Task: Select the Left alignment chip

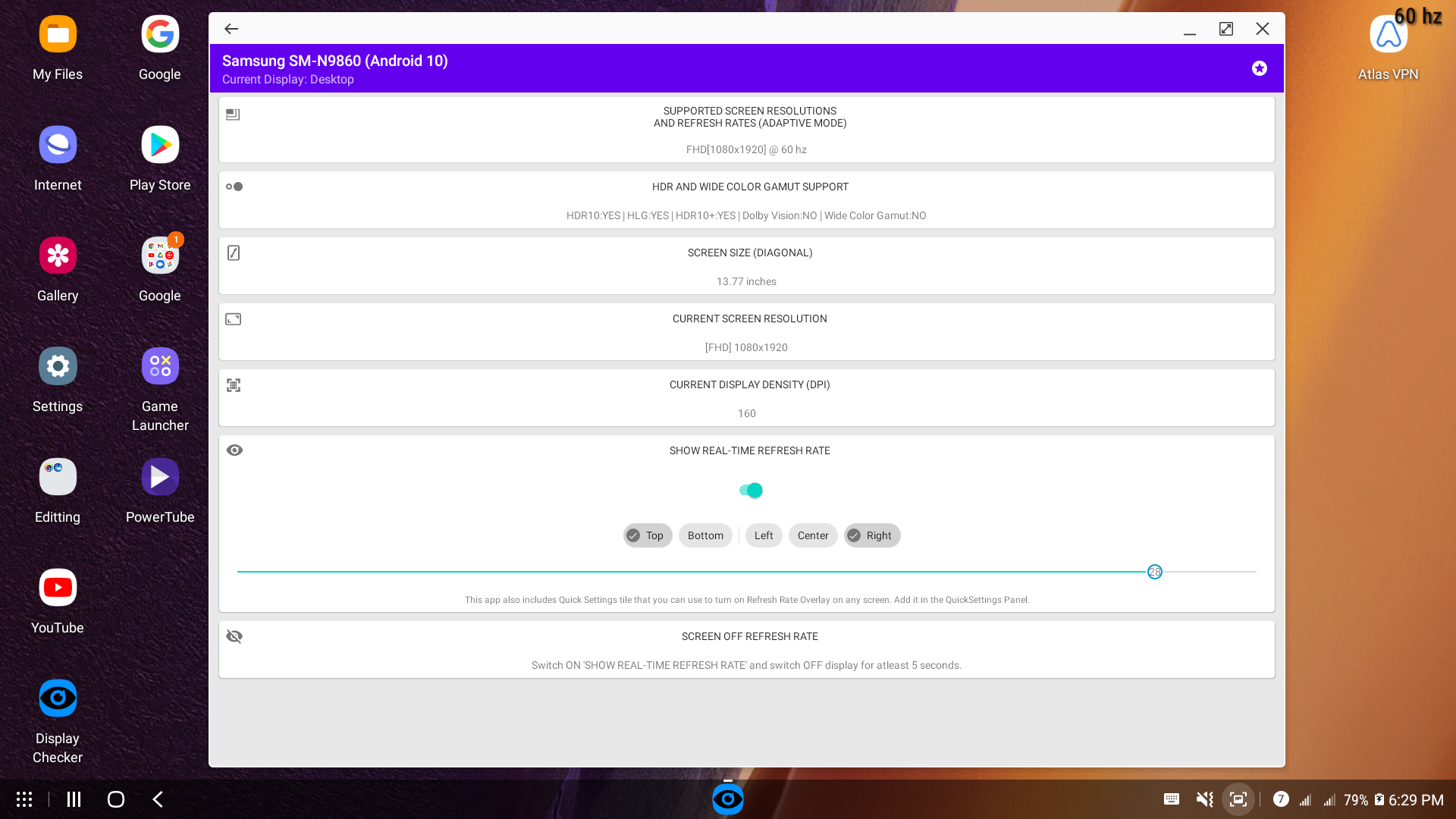Action: click(764, 535)
